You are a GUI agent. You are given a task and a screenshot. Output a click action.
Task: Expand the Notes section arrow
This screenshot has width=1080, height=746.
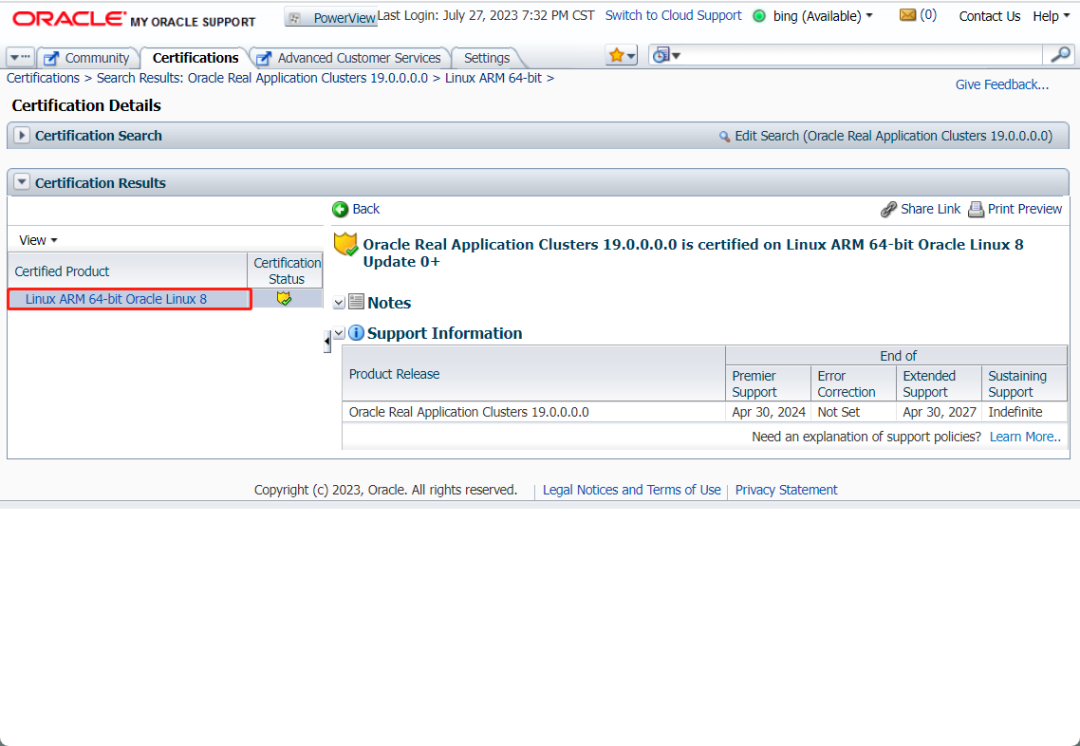click(x=338, y=302)
